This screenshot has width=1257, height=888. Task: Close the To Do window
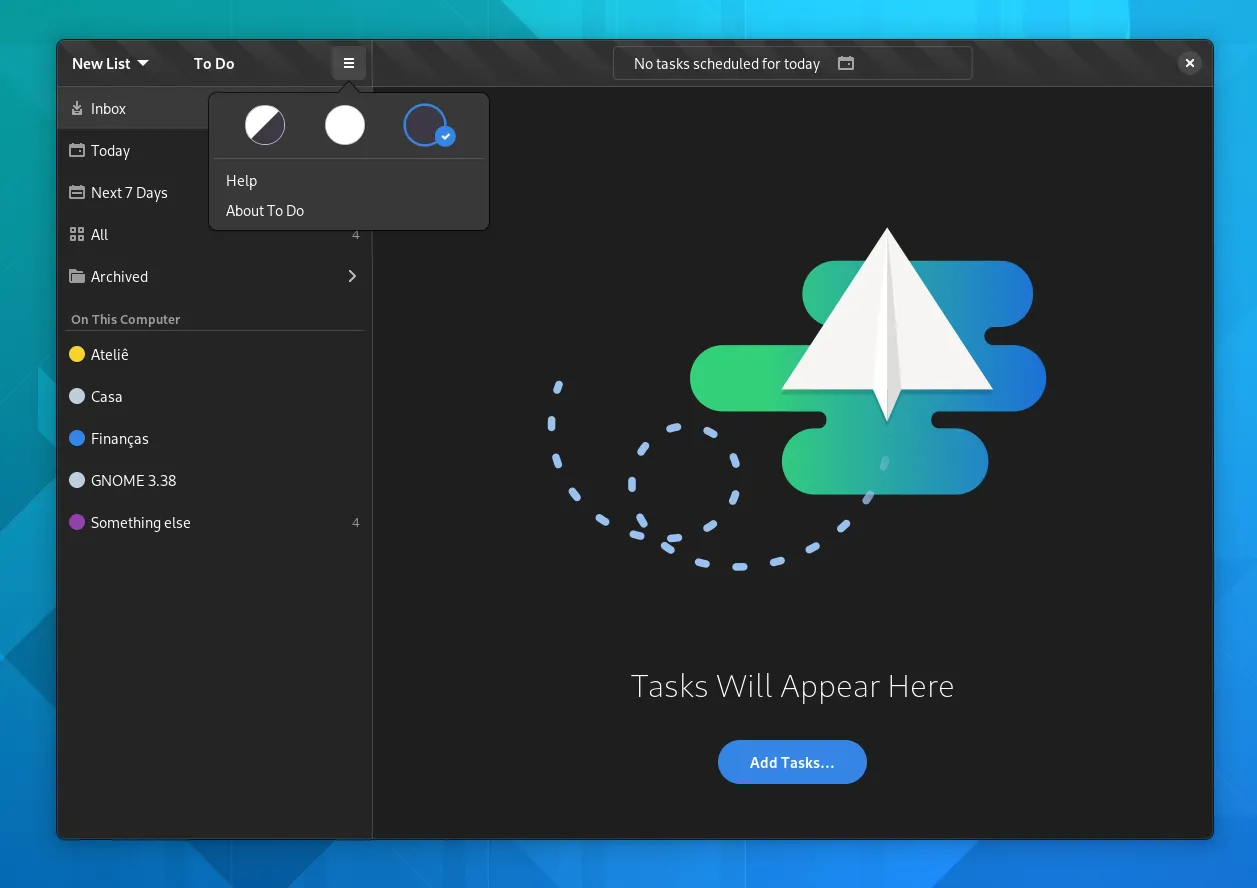coord(1190,63)
